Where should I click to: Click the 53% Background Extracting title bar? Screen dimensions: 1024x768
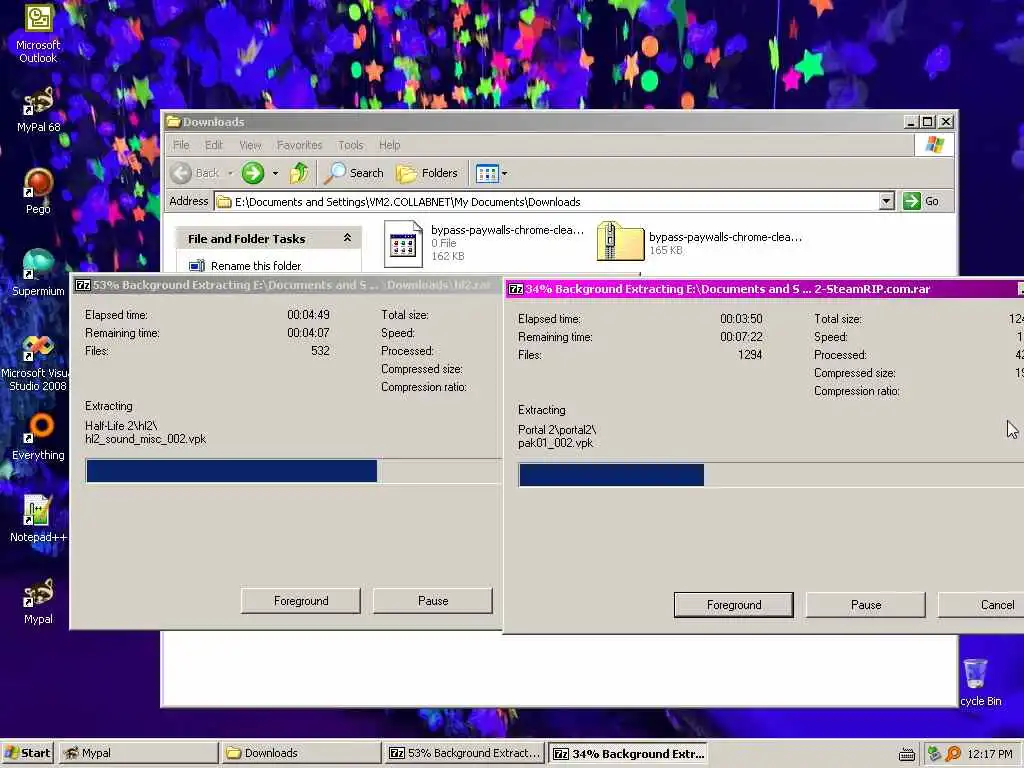[287, 285]
